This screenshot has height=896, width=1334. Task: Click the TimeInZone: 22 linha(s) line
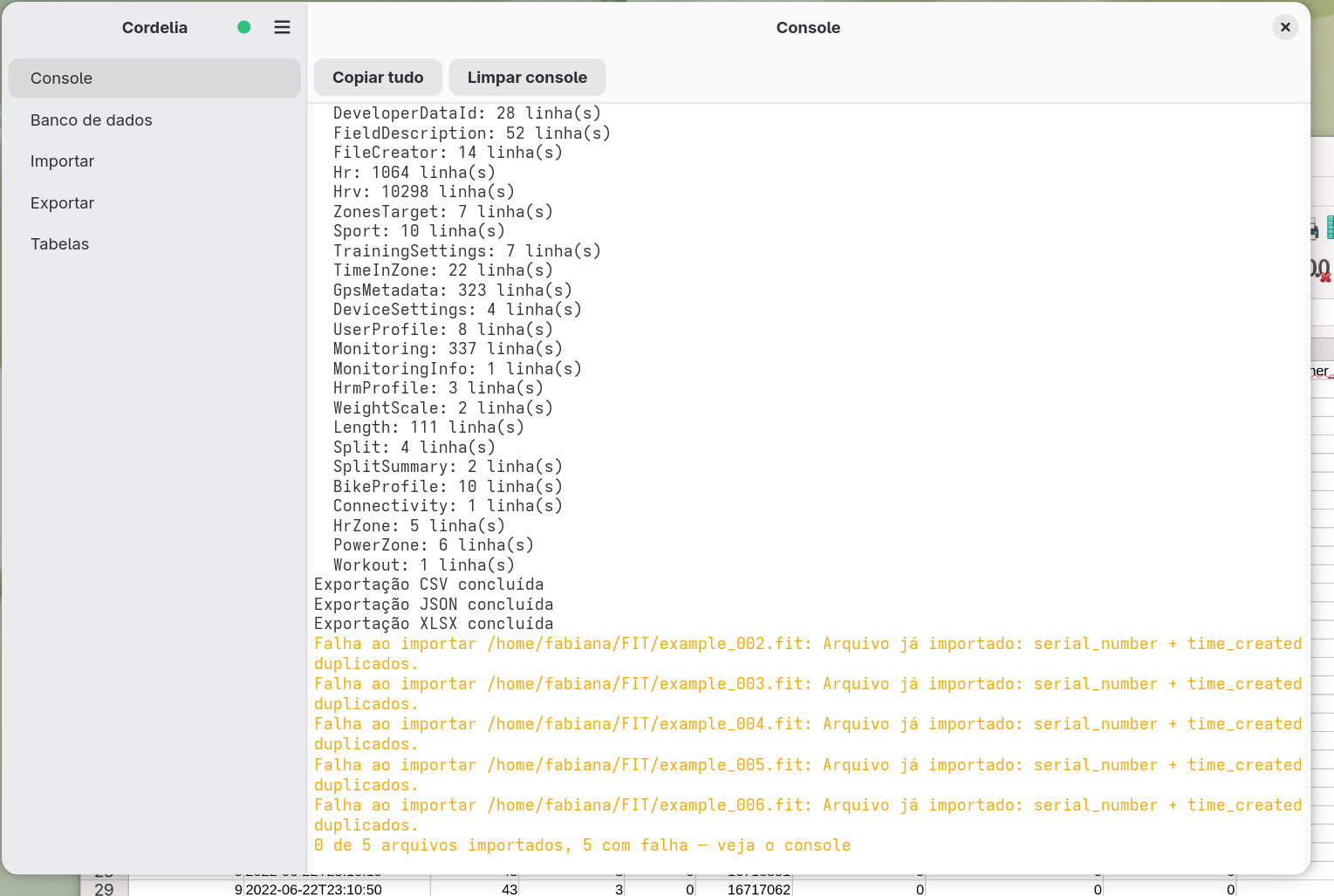pos(443,270)
